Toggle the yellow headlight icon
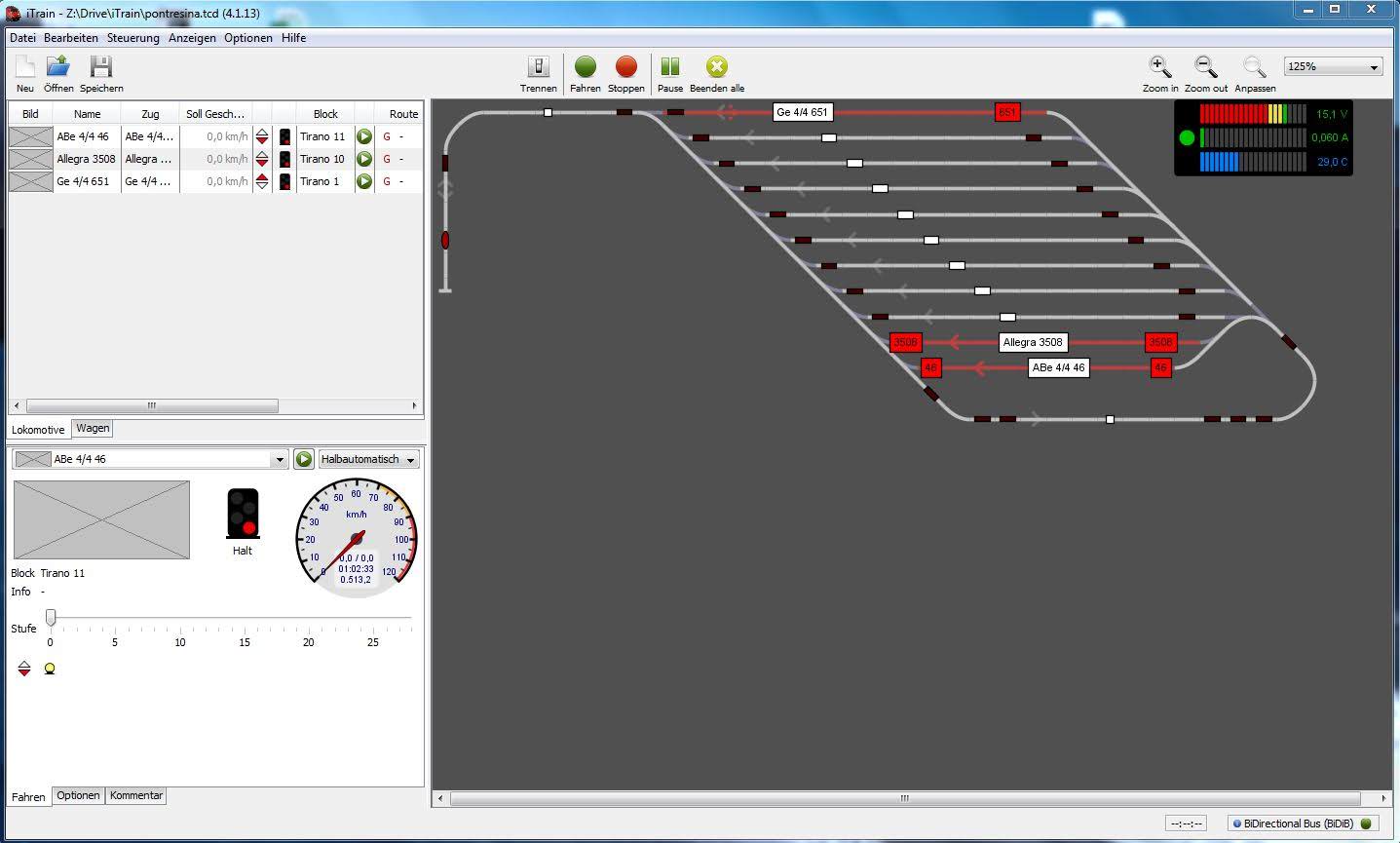 click(50, 669)
